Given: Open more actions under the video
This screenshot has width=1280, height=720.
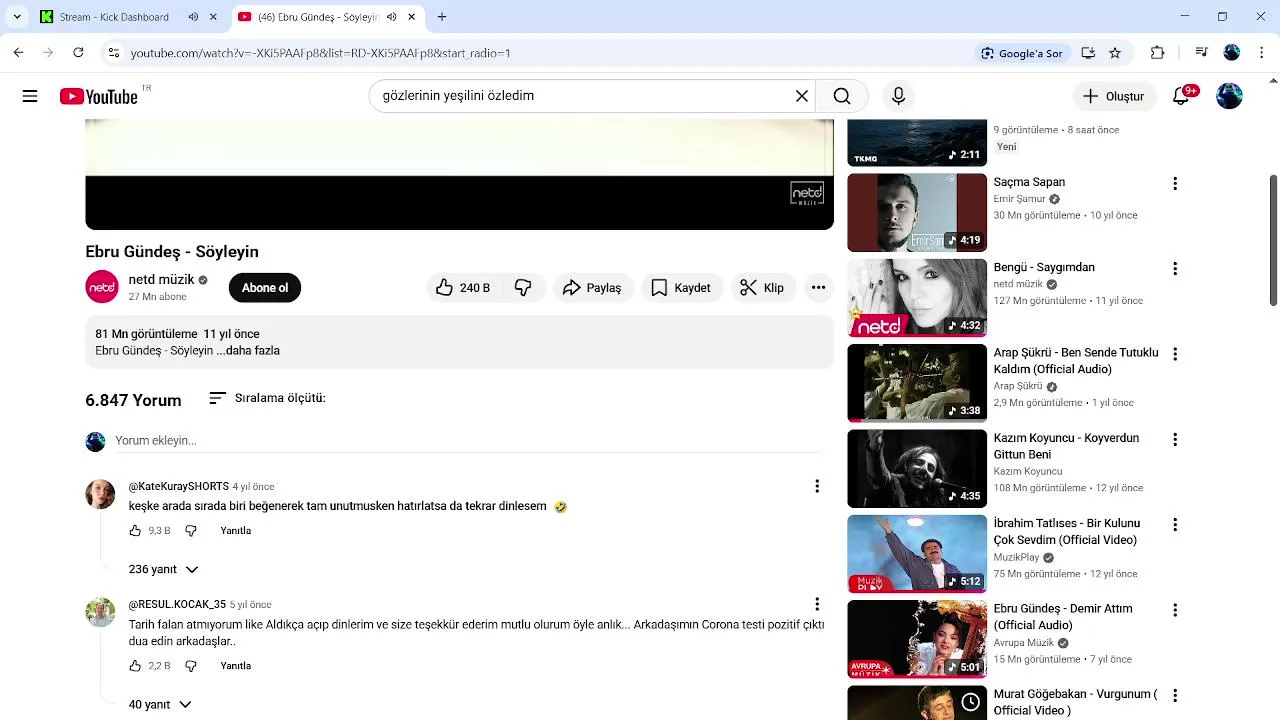Looking at the screenshot, I should 818,288.
